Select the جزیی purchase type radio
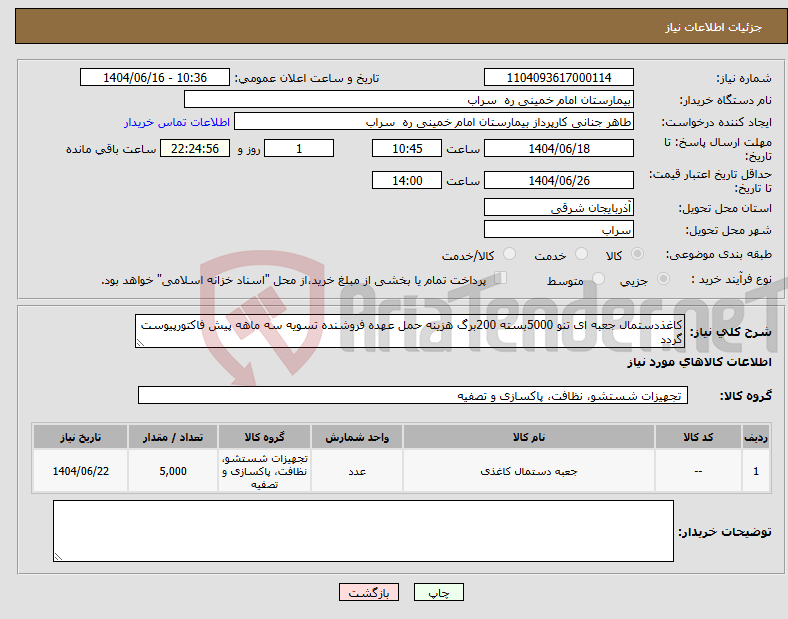This screenshot has height=619, width=788. pos(663,279)
